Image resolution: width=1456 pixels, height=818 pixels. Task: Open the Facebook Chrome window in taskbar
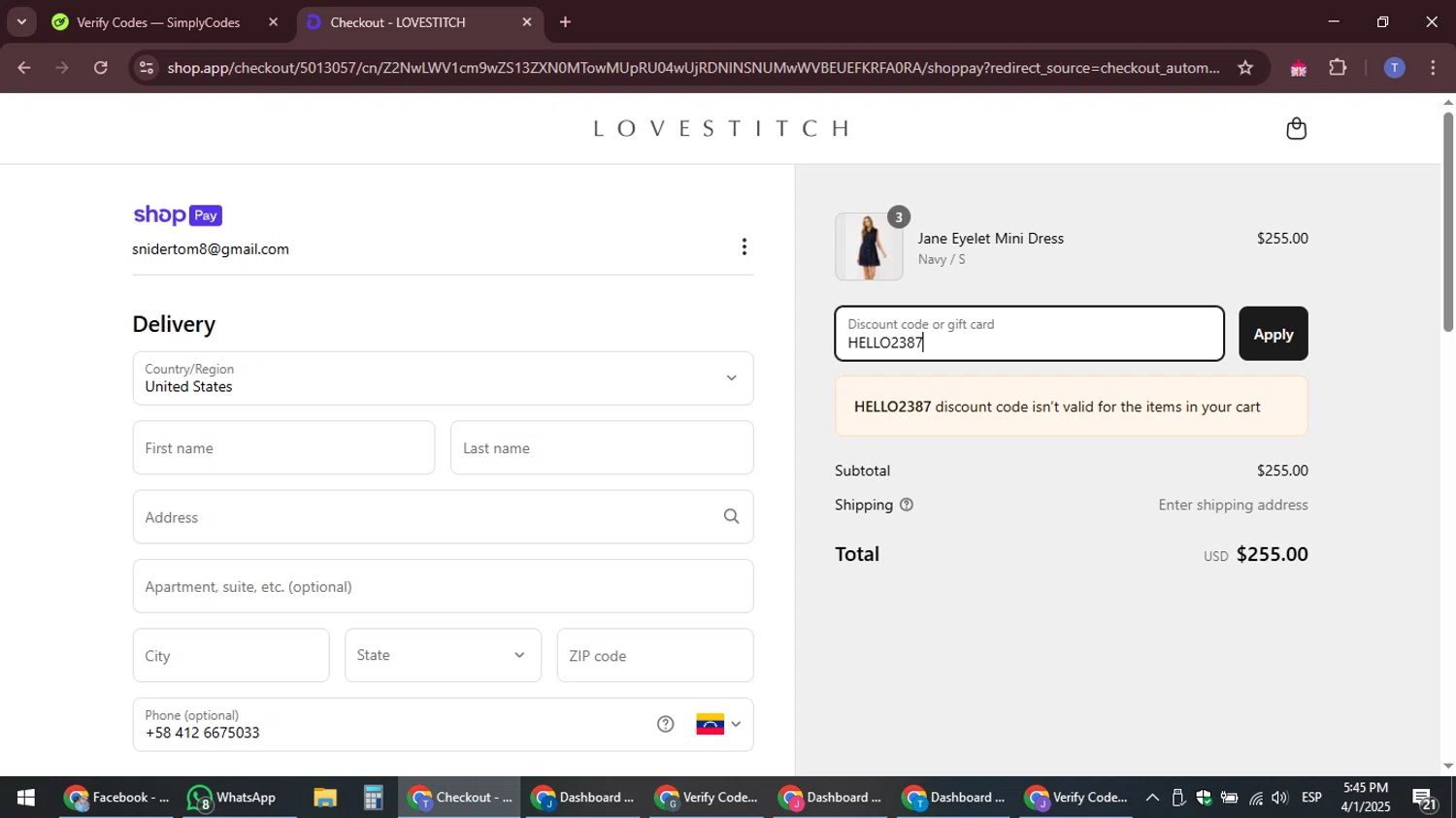(x=117, y=798)
